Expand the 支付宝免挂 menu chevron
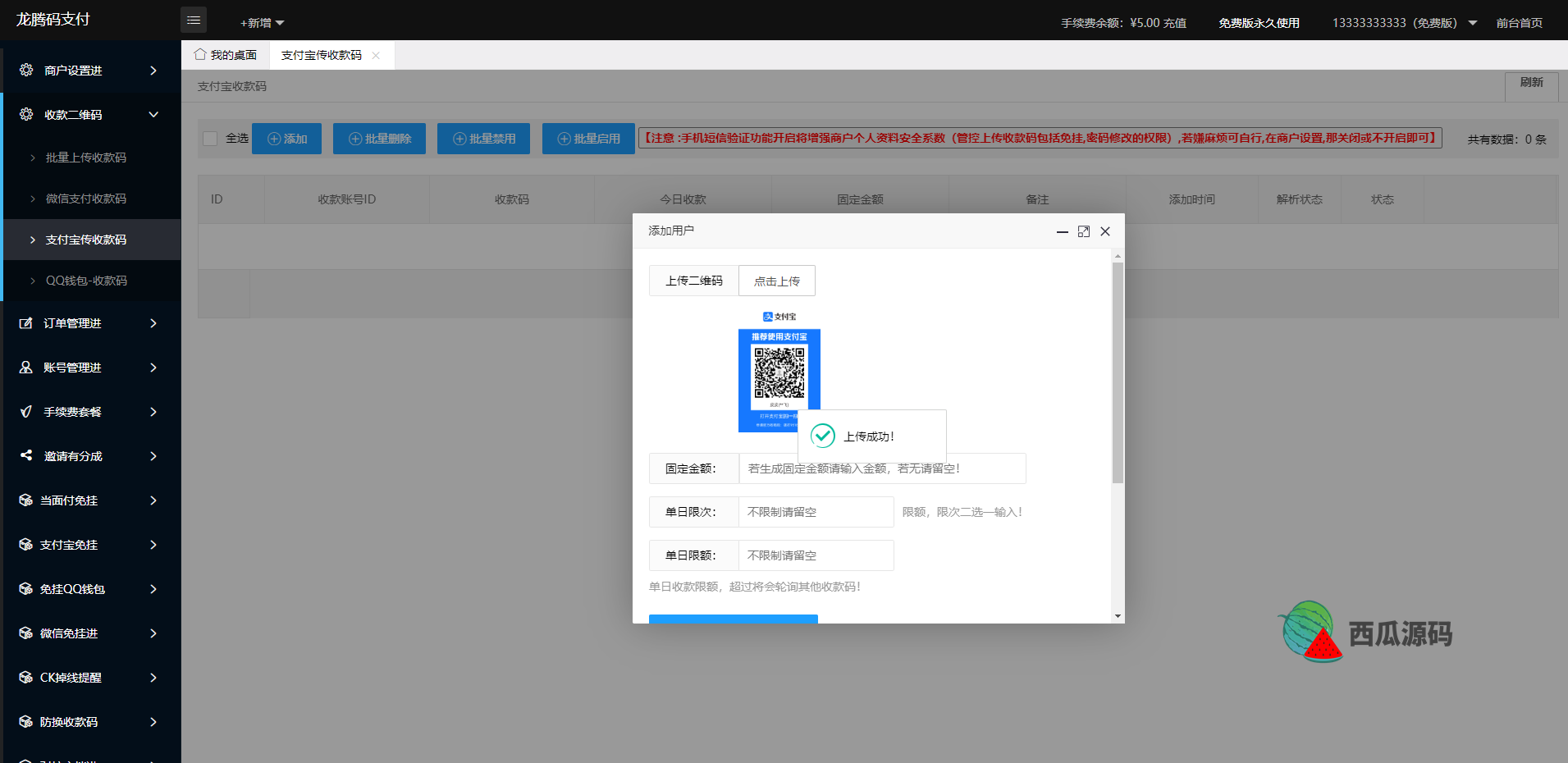 153,545
